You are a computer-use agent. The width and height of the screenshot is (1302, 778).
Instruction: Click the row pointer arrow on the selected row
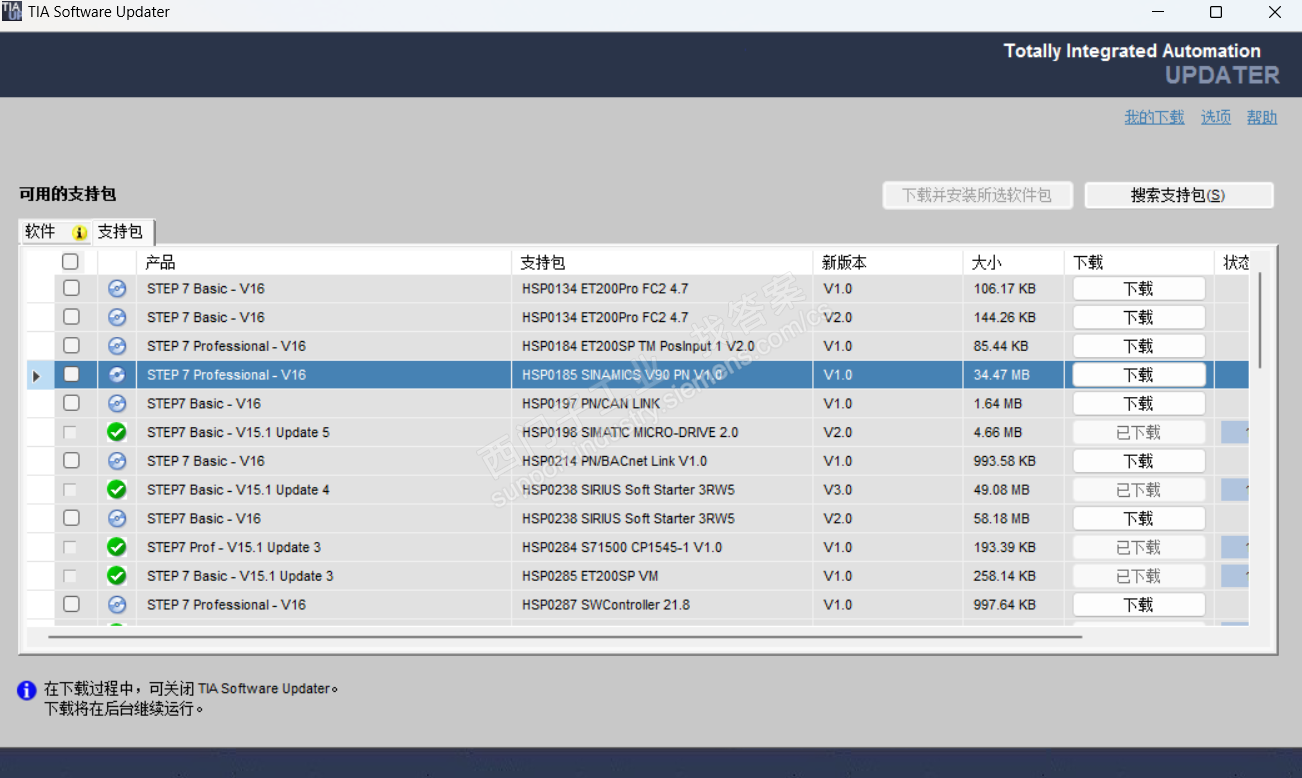click(x=37, y=376)
